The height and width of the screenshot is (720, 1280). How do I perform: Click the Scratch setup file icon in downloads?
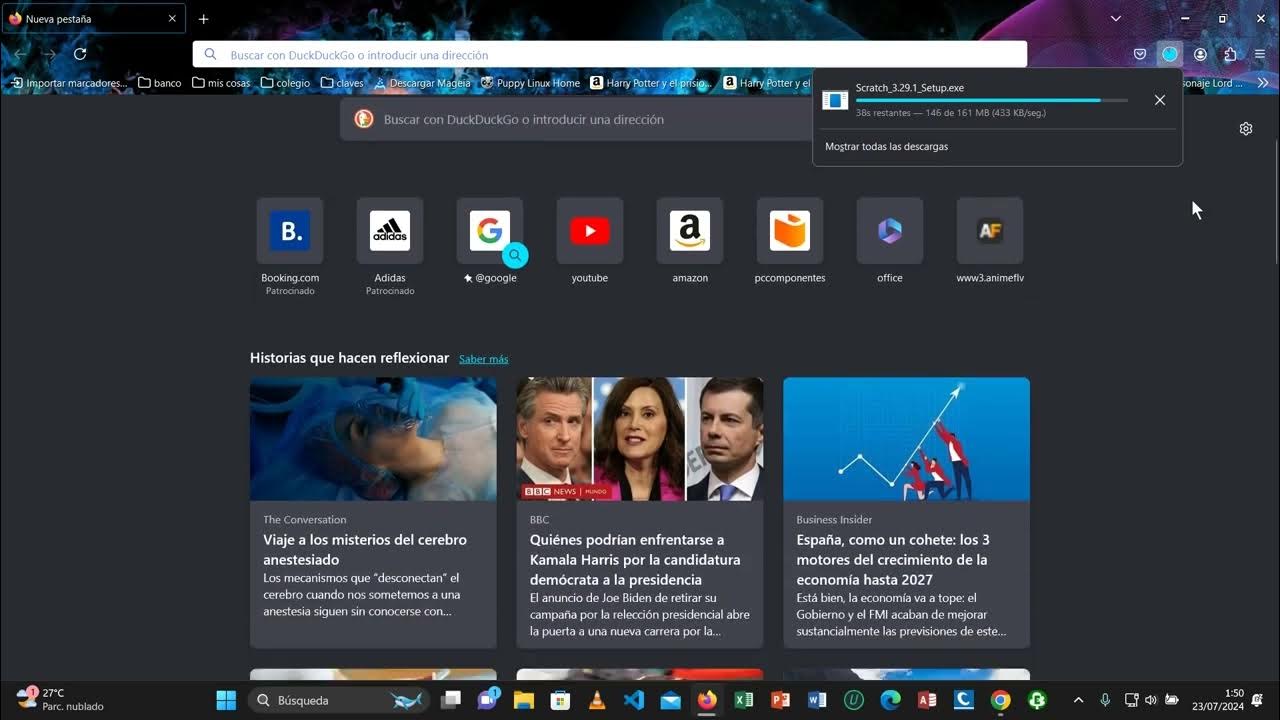click(x=835, y=100)
